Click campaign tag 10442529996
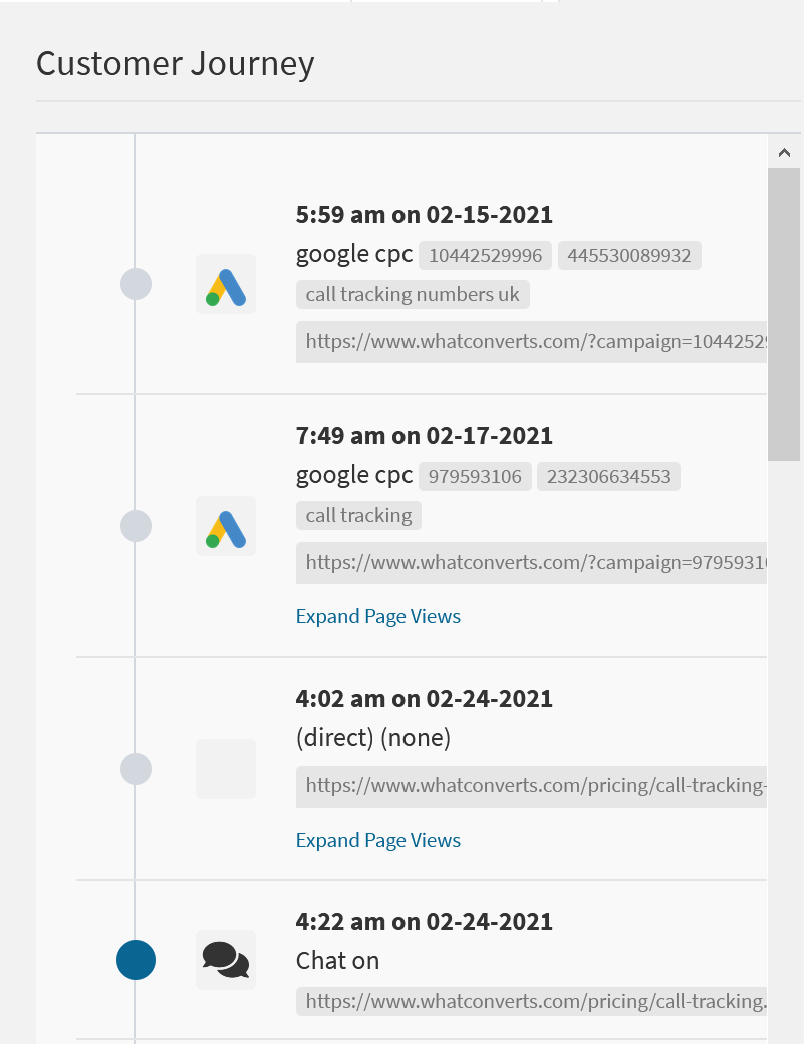804x1044 pixels. tap(485, 256)
